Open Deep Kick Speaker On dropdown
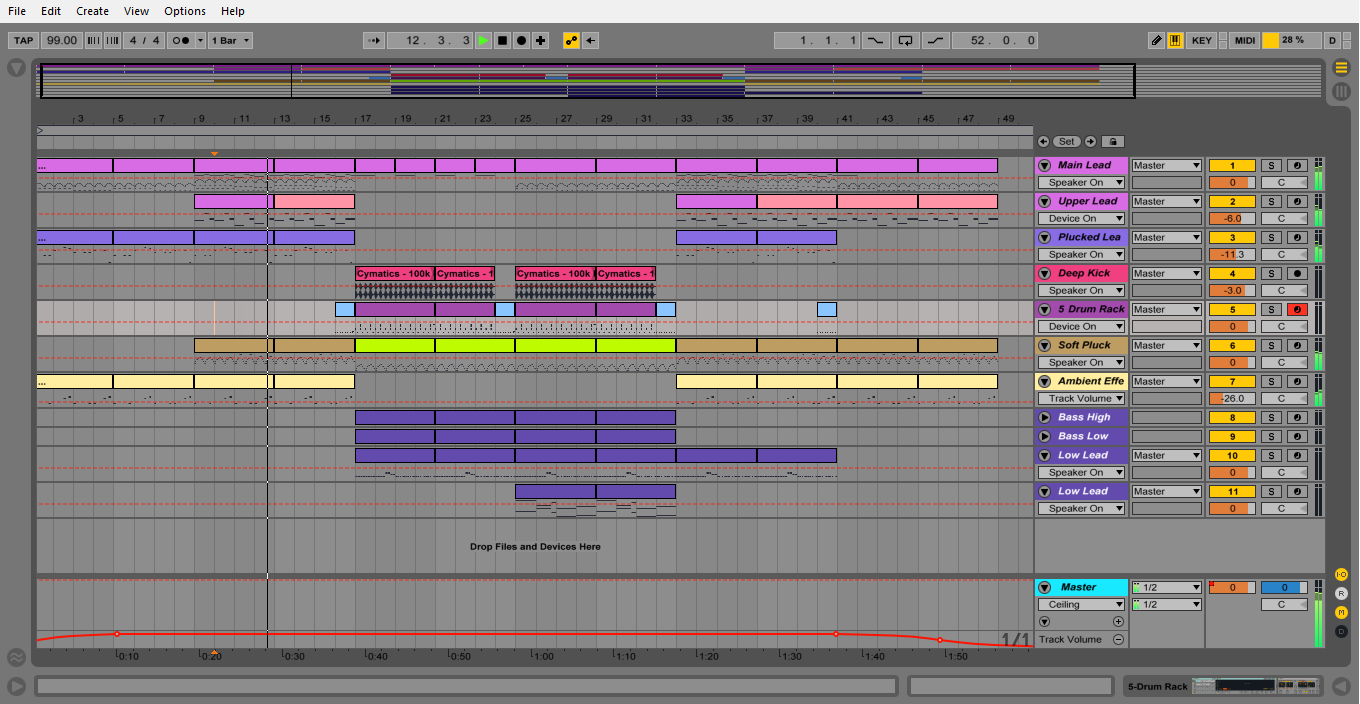This screenshot has height=704, width=1360. click(x=1081, y=290)
